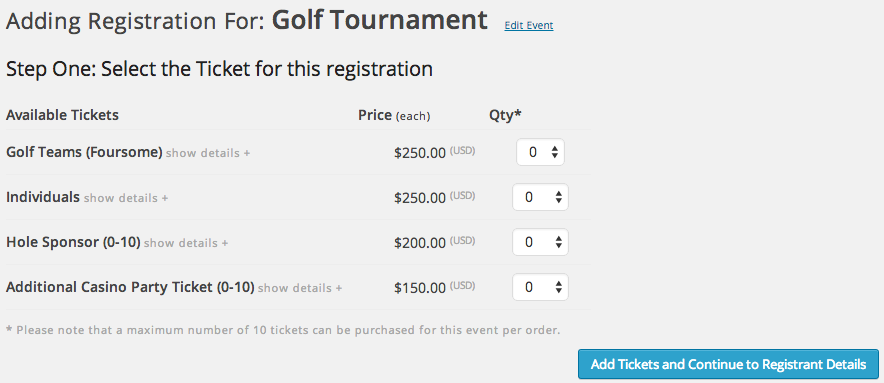Open quantity dropdown for Hole Sponsor

click(x=541, y=242)
